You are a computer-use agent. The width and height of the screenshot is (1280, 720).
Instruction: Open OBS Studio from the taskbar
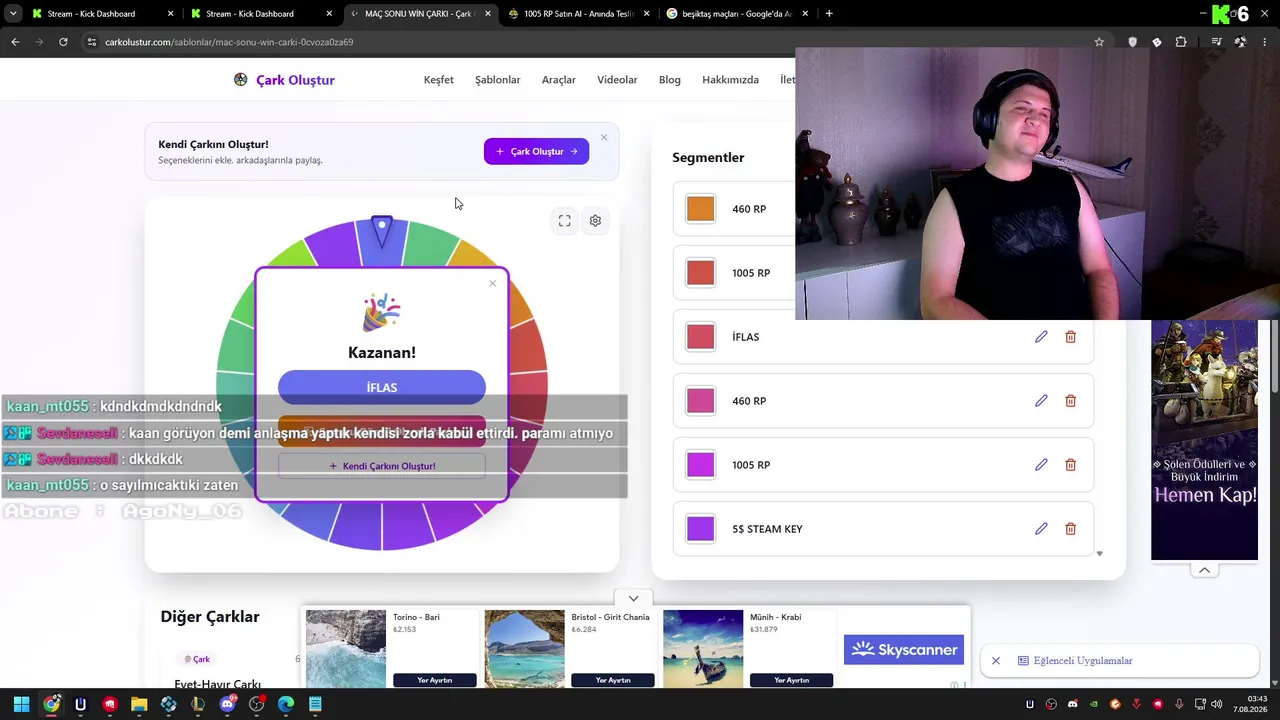pyautogui.click(x=257, y=704)
